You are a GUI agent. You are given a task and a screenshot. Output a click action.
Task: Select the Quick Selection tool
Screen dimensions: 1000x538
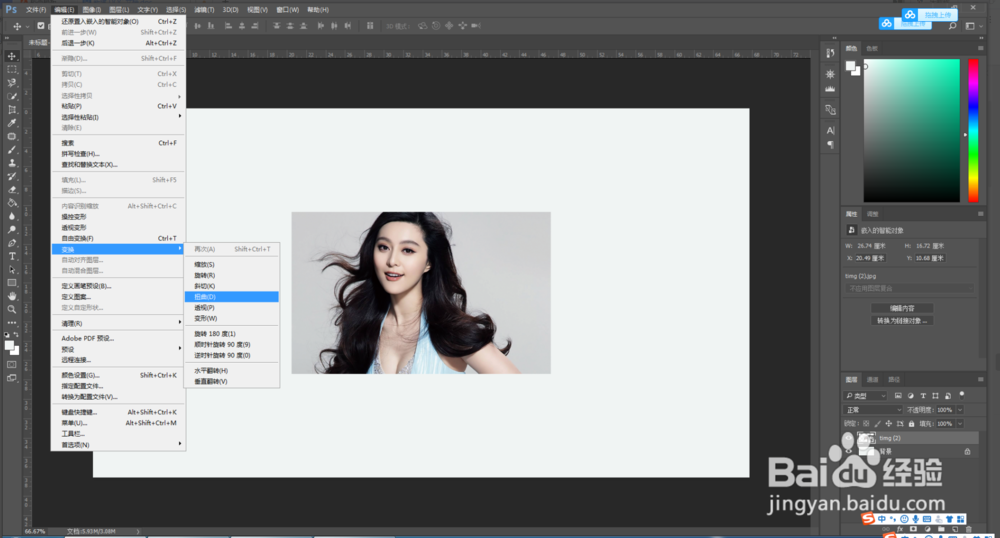coord(11,96)
